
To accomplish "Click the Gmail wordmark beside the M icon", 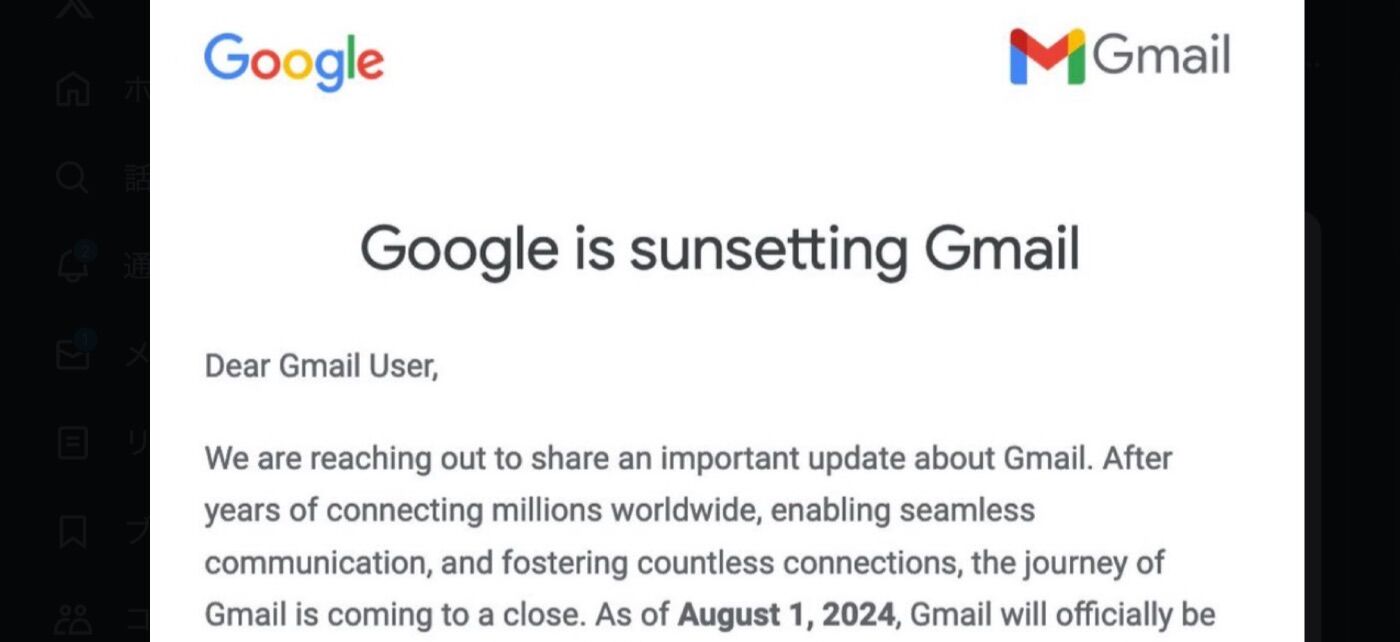I will [1161, 53].
